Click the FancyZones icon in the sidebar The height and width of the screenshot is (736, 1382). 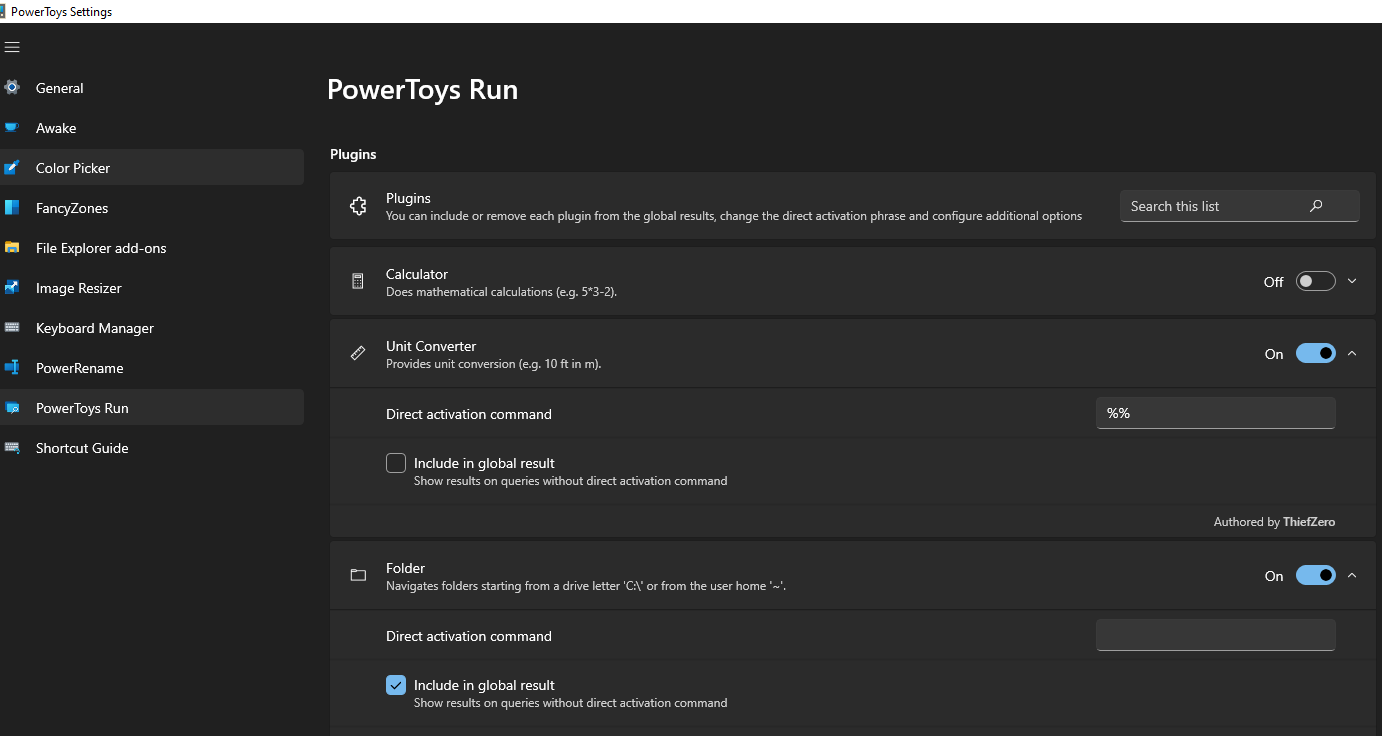coord(13,207)
